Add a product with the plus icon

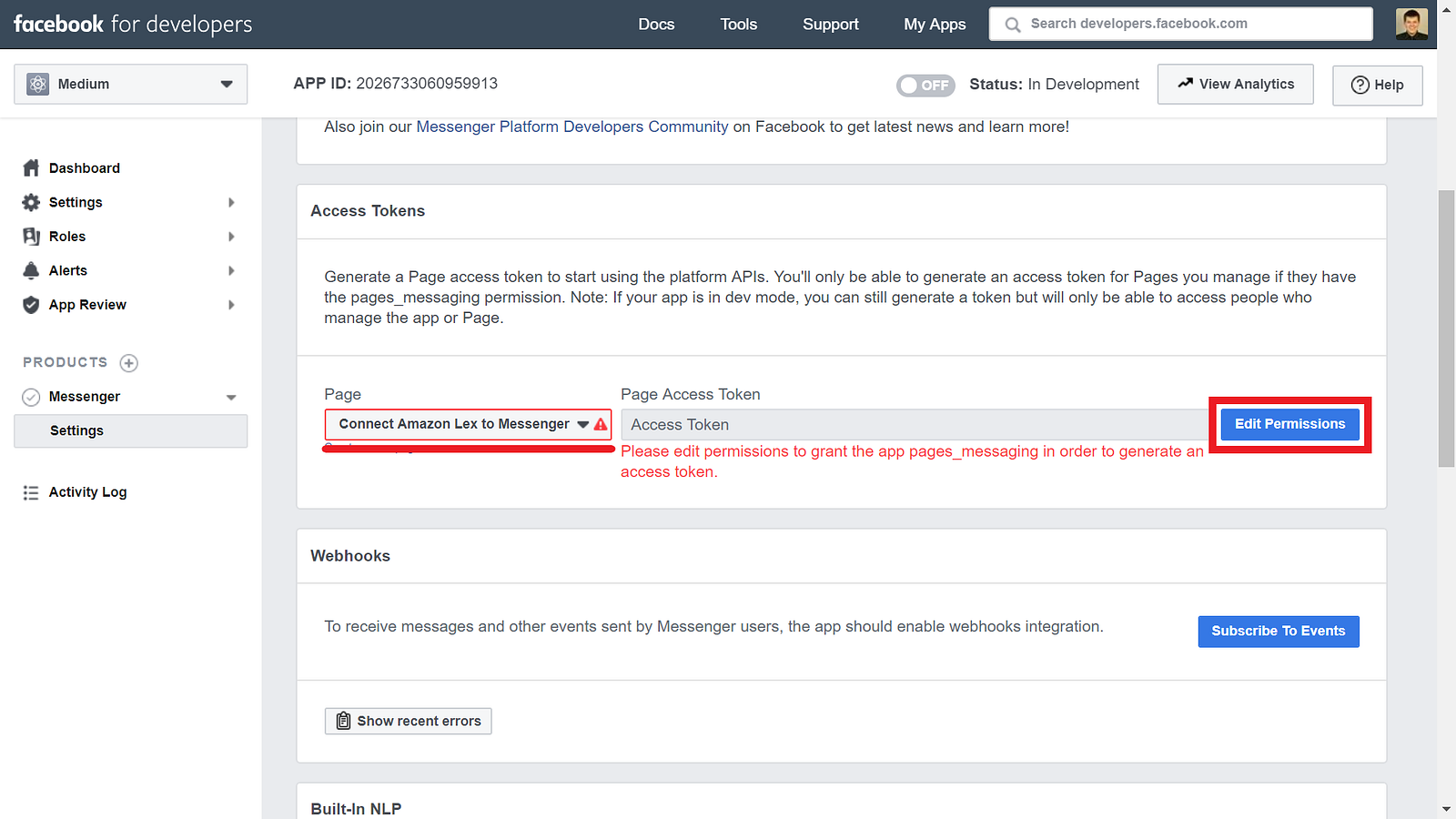click(x=129, y=363)
